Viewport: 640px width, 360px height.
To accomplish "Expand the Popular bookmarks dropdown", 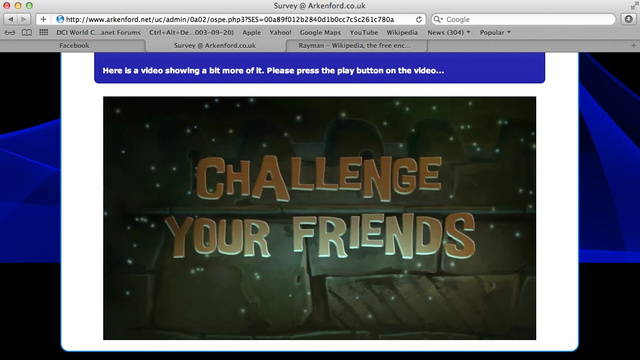I will (495, 32).
